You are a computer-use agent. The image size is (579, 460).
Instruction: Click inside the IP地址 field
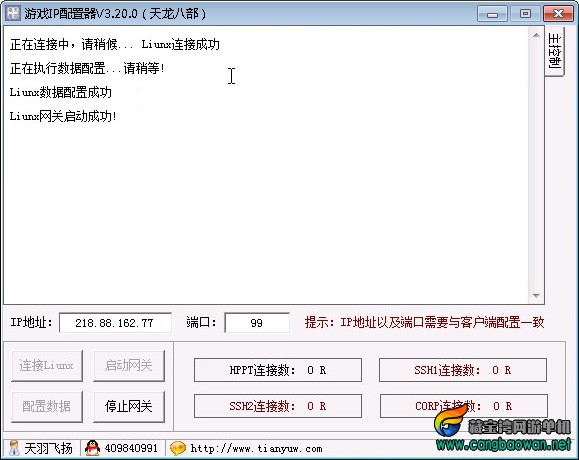(115, 323)
